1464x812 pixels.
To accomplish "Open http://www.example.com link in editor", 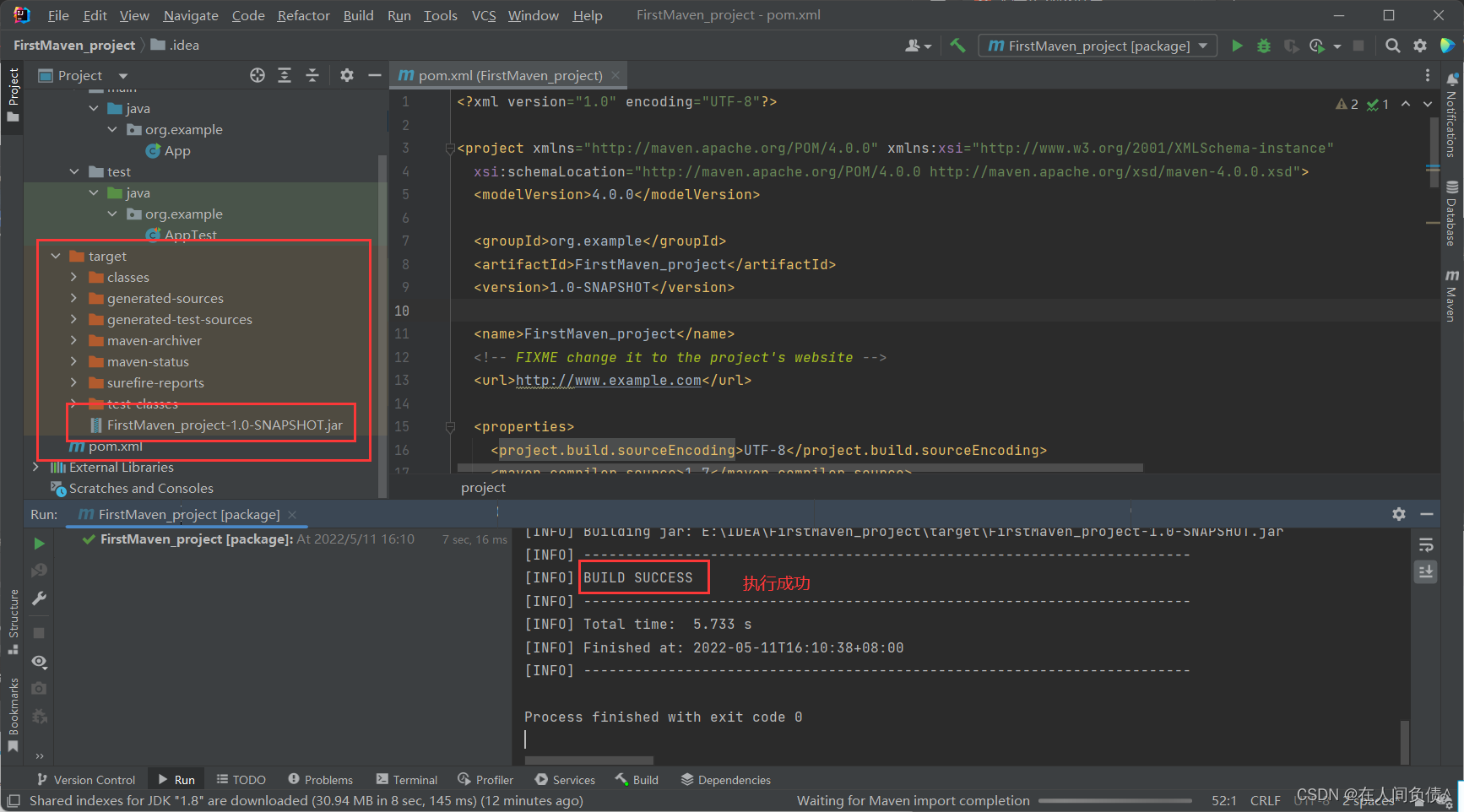I will pyautogui.click(x=608, y=381).
